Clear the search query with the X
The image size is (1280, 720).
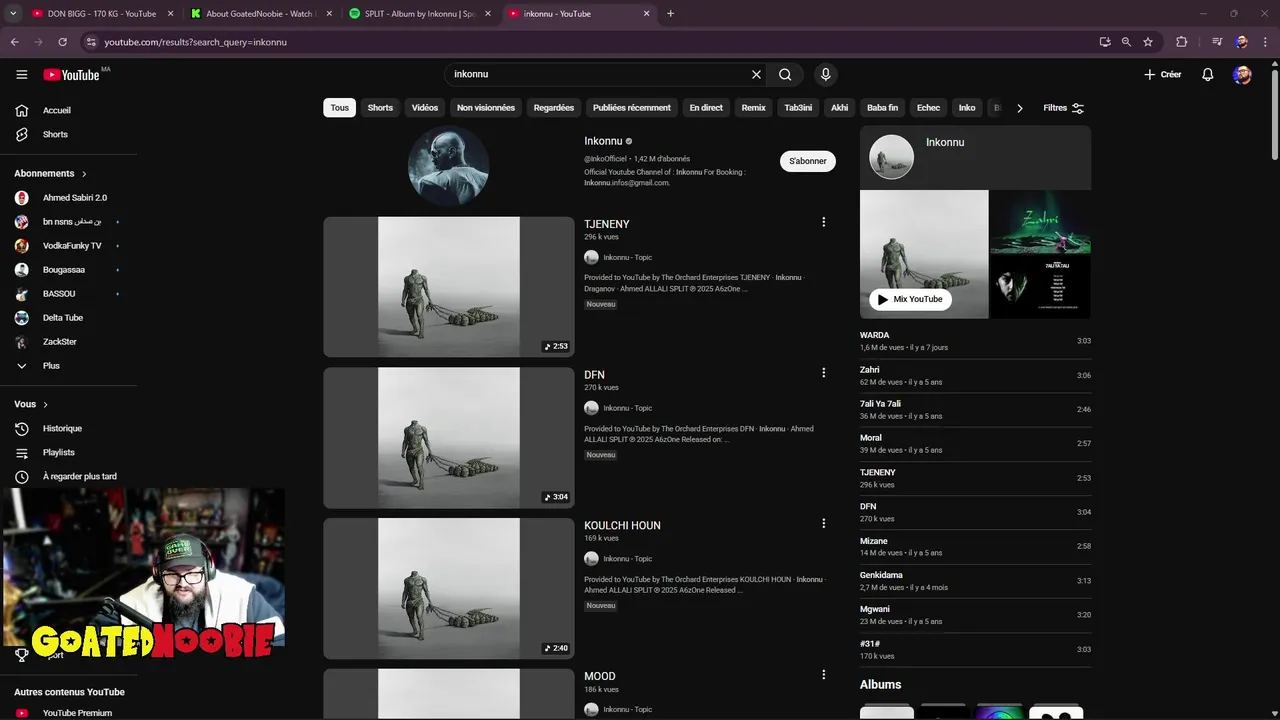pyautogui.click(x=756, y=74)
